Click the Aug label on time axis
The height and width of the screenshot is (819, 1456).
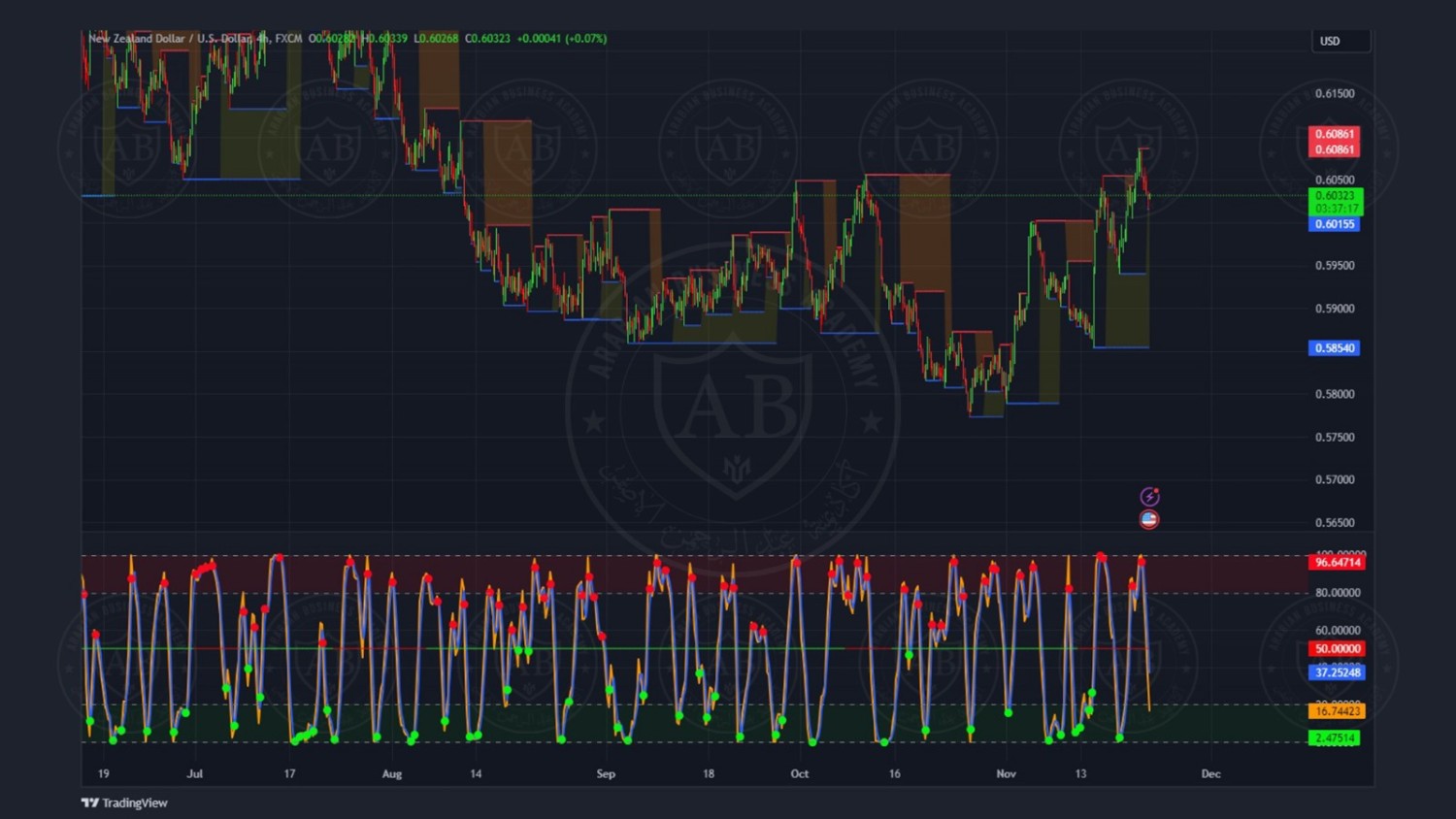tap(392, 774)
